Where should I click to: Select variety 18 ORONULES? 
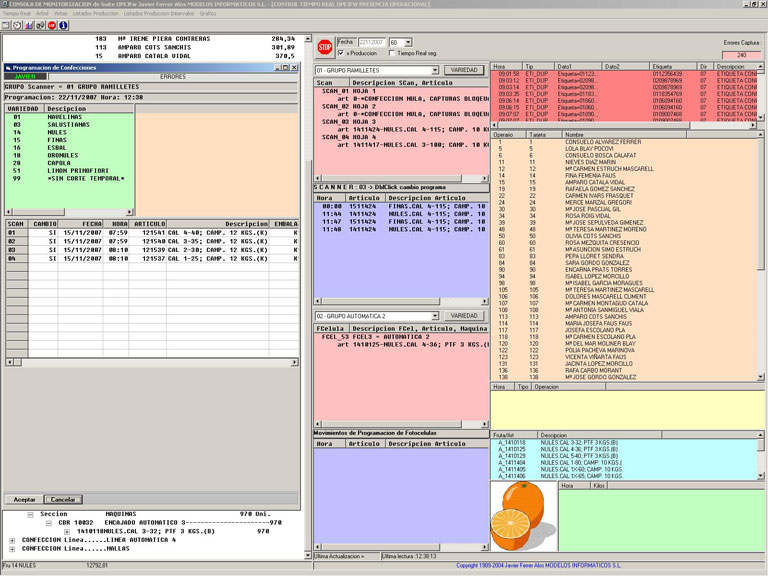(x=69, y=155)
